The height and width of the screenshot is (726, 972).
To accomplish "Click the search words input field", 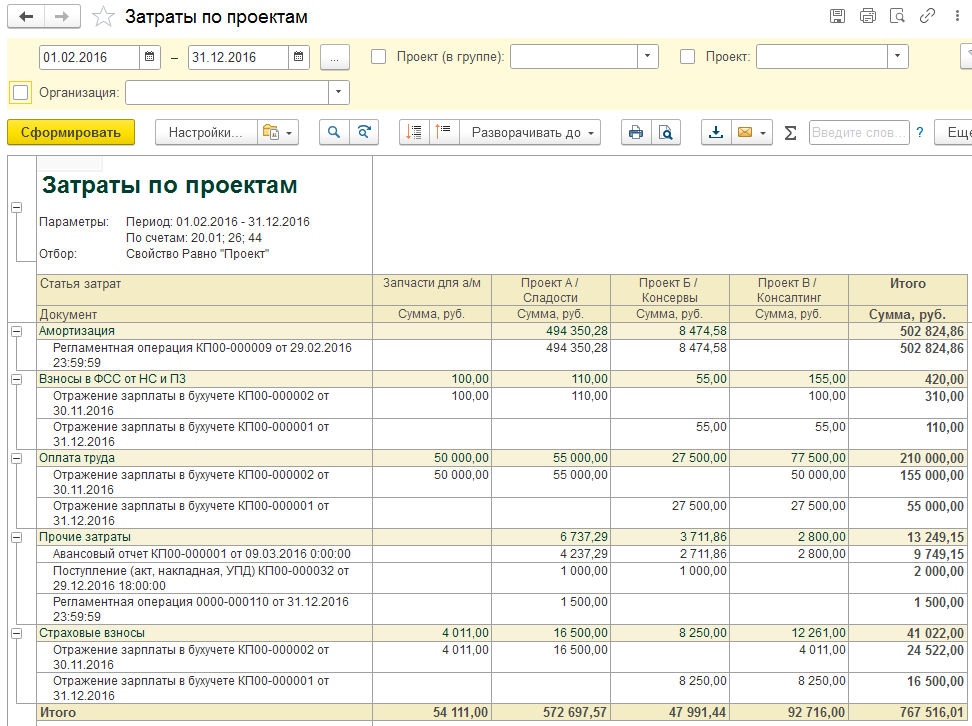I will [x=859, y=132].
